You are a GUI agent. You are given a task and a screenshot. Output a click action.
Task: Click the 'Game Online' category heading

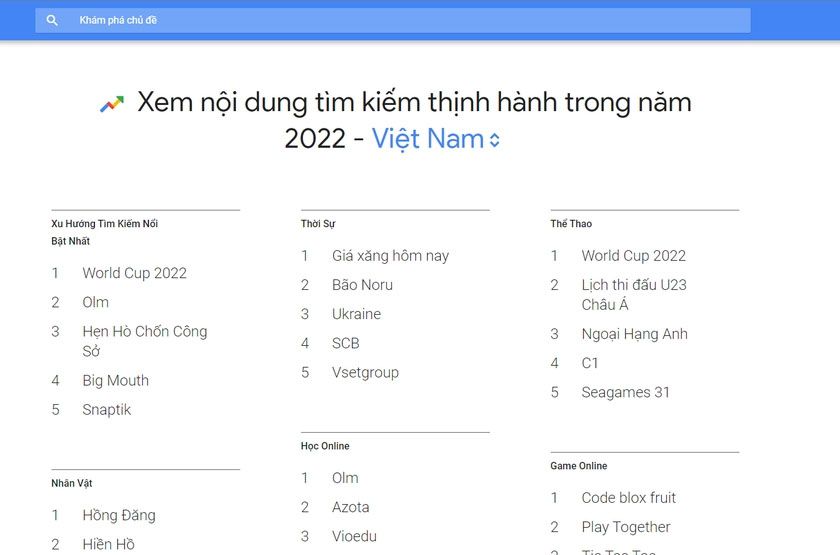(x=579, y=466)
